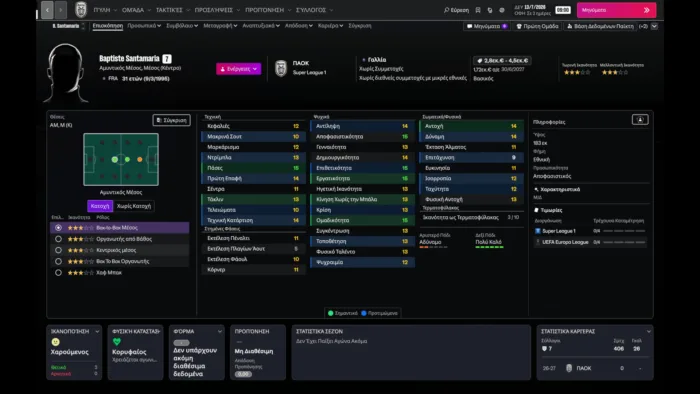The height and width of the screenshot is (394, 700).
Task: Open the Μεταγραφή tab menu
Action: pos(220,26)
